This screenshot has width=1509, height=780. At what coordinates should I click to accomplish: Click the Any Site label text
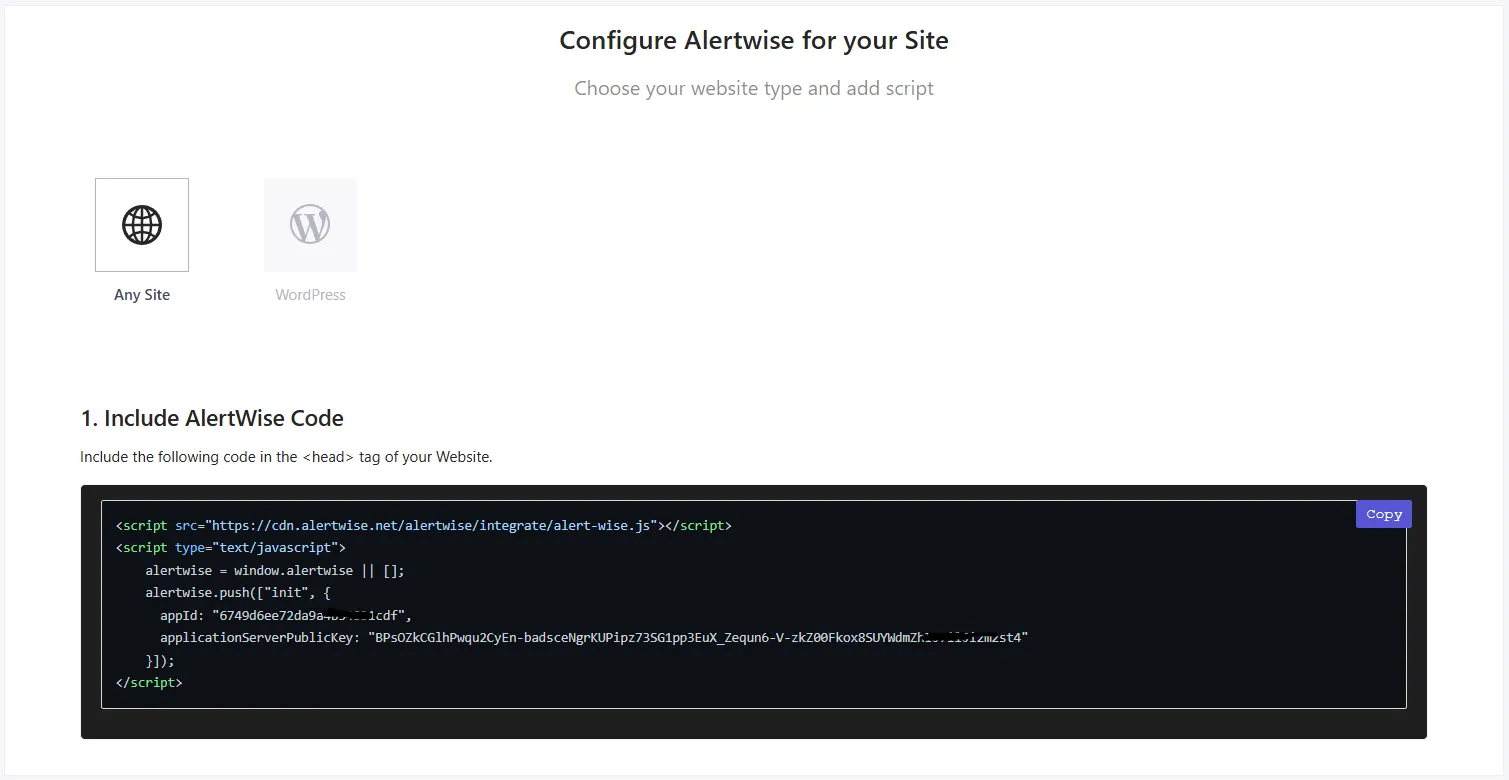pyautogui.click(x=141, y=294)
